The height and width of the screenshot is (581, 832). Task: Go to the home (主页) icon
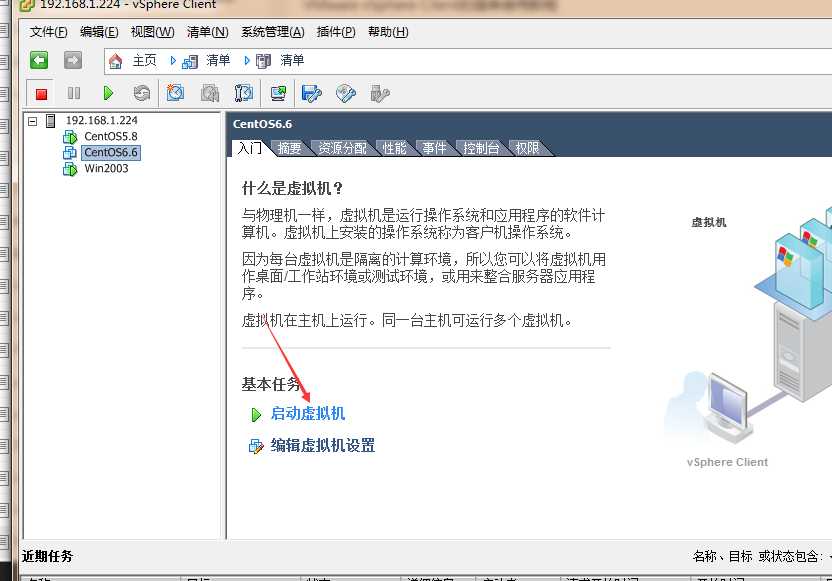[115, 61]
